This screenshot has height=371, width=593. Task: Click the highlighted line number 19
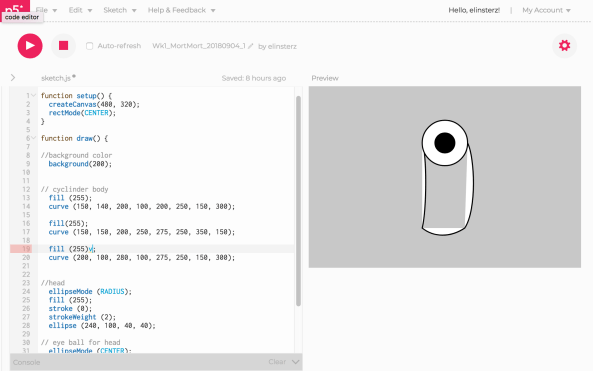tap(26, 249)
